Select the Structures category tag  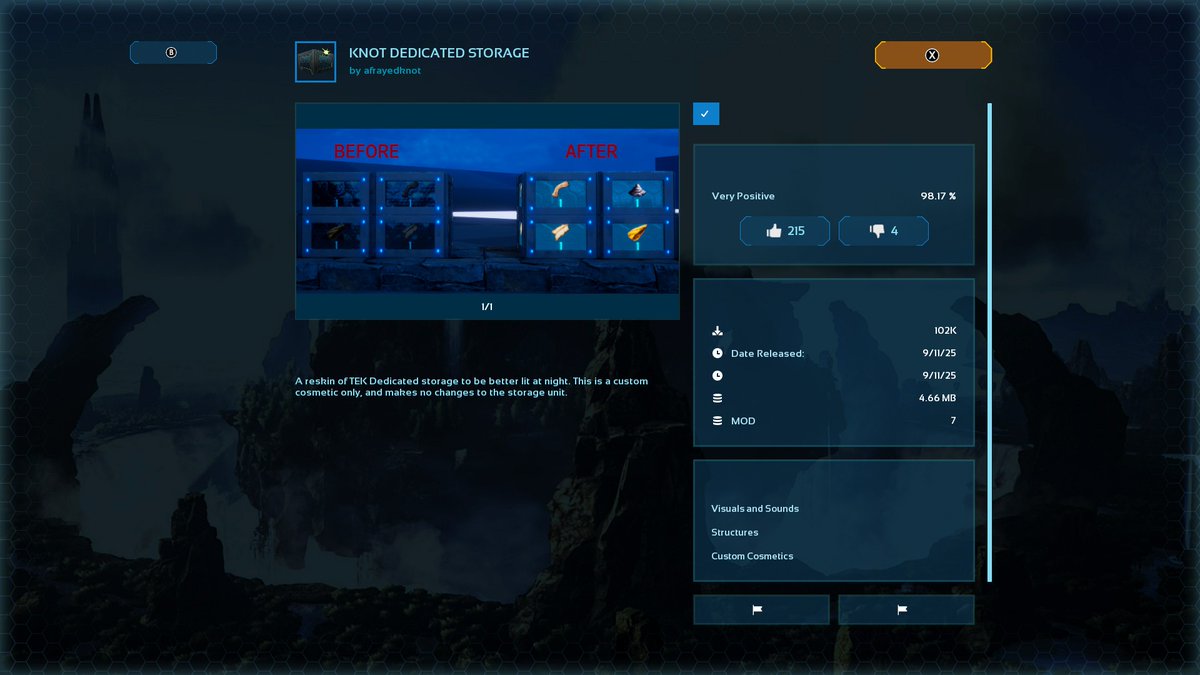click(x=735, y=533)
